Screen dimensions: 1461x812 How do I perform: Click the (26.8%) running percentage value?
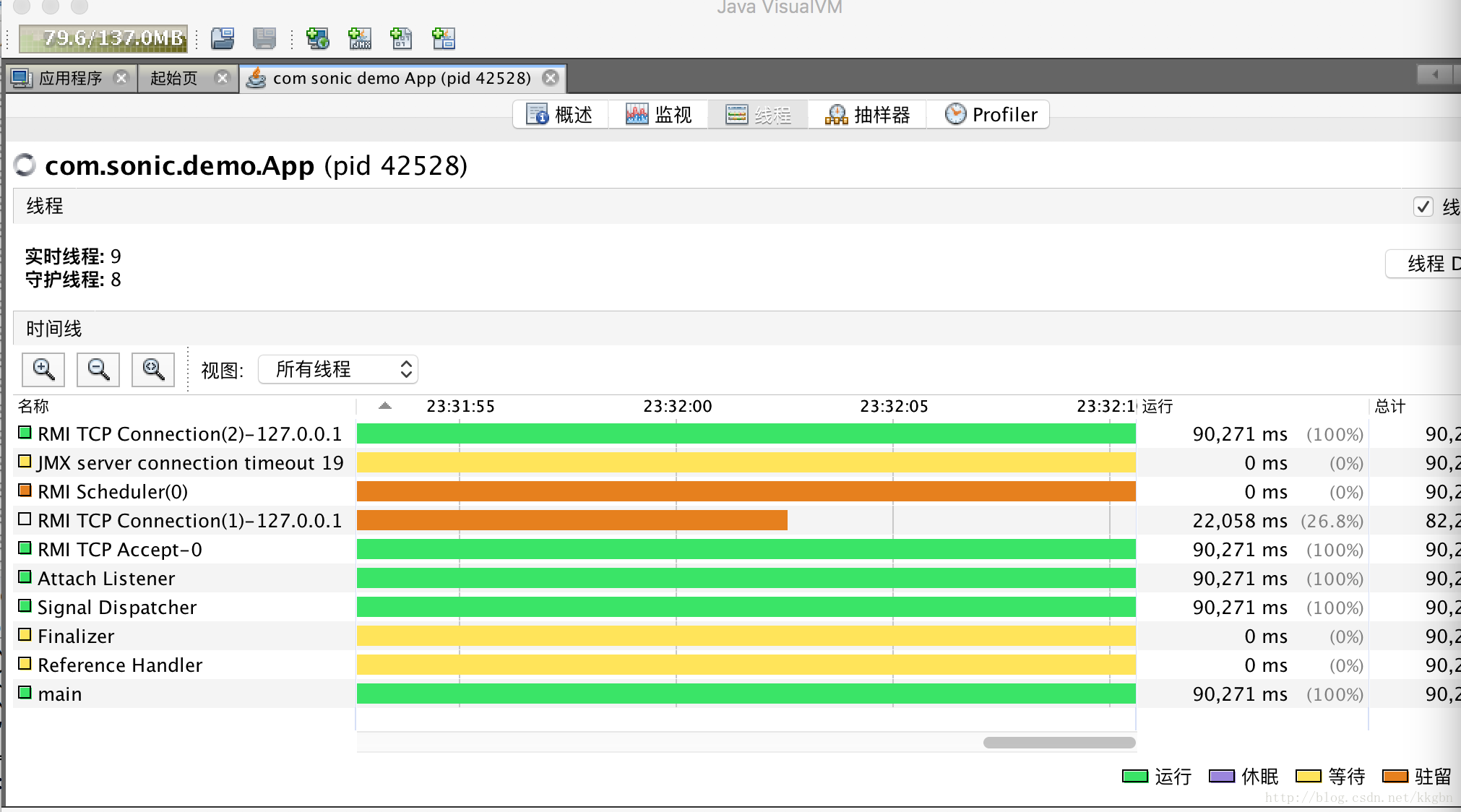pyautogui.click(x=1332, y=521)
